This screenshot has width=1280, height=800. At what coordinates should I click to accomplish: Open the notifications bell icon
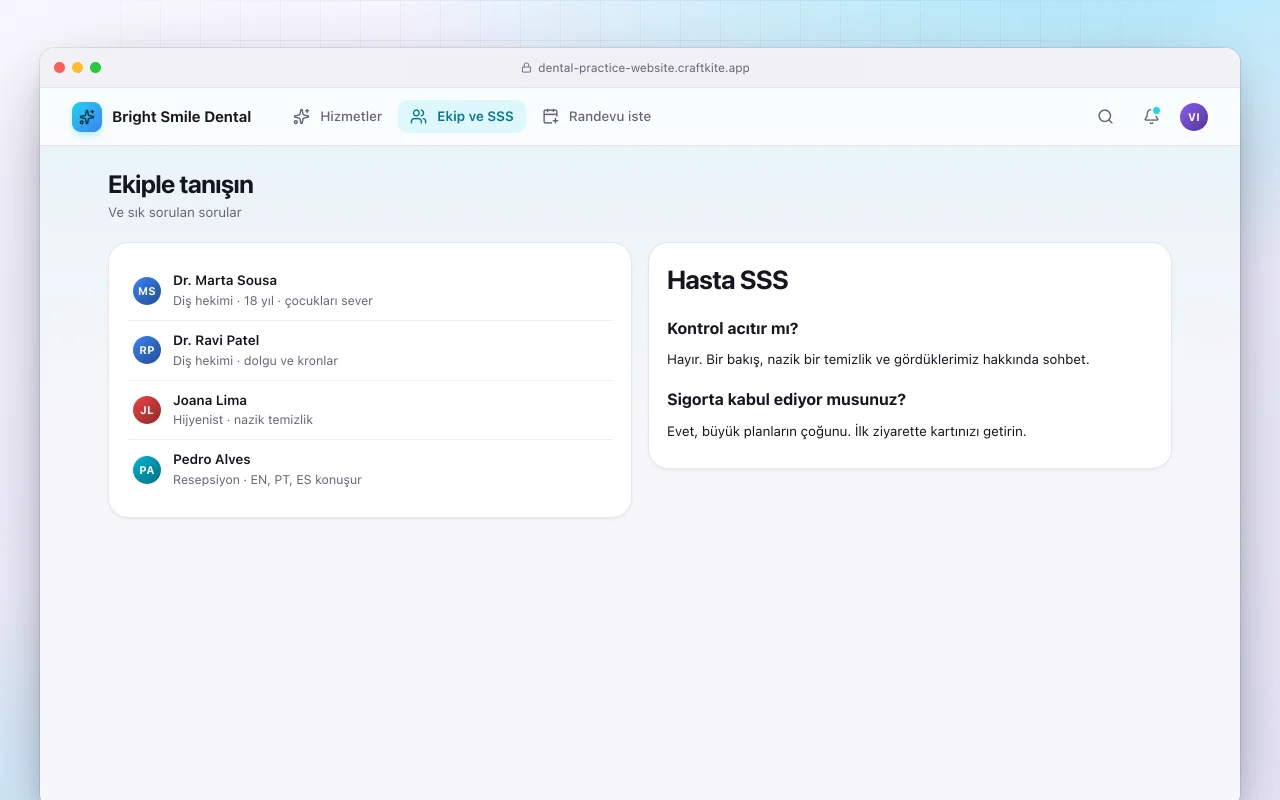(x=1151, y=117)
